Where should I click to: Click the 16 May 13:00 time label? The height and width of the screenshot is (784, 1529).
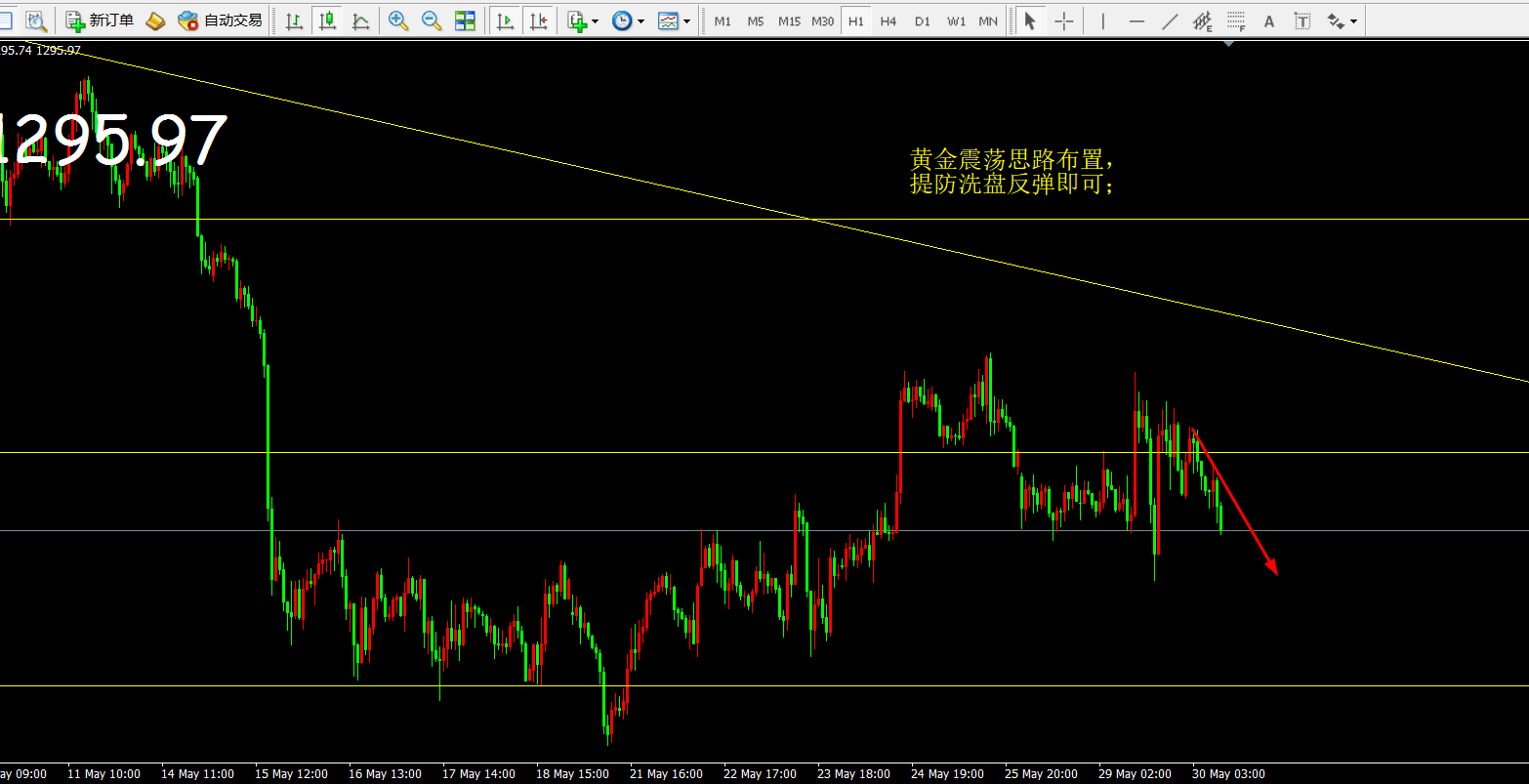point(385,774)
